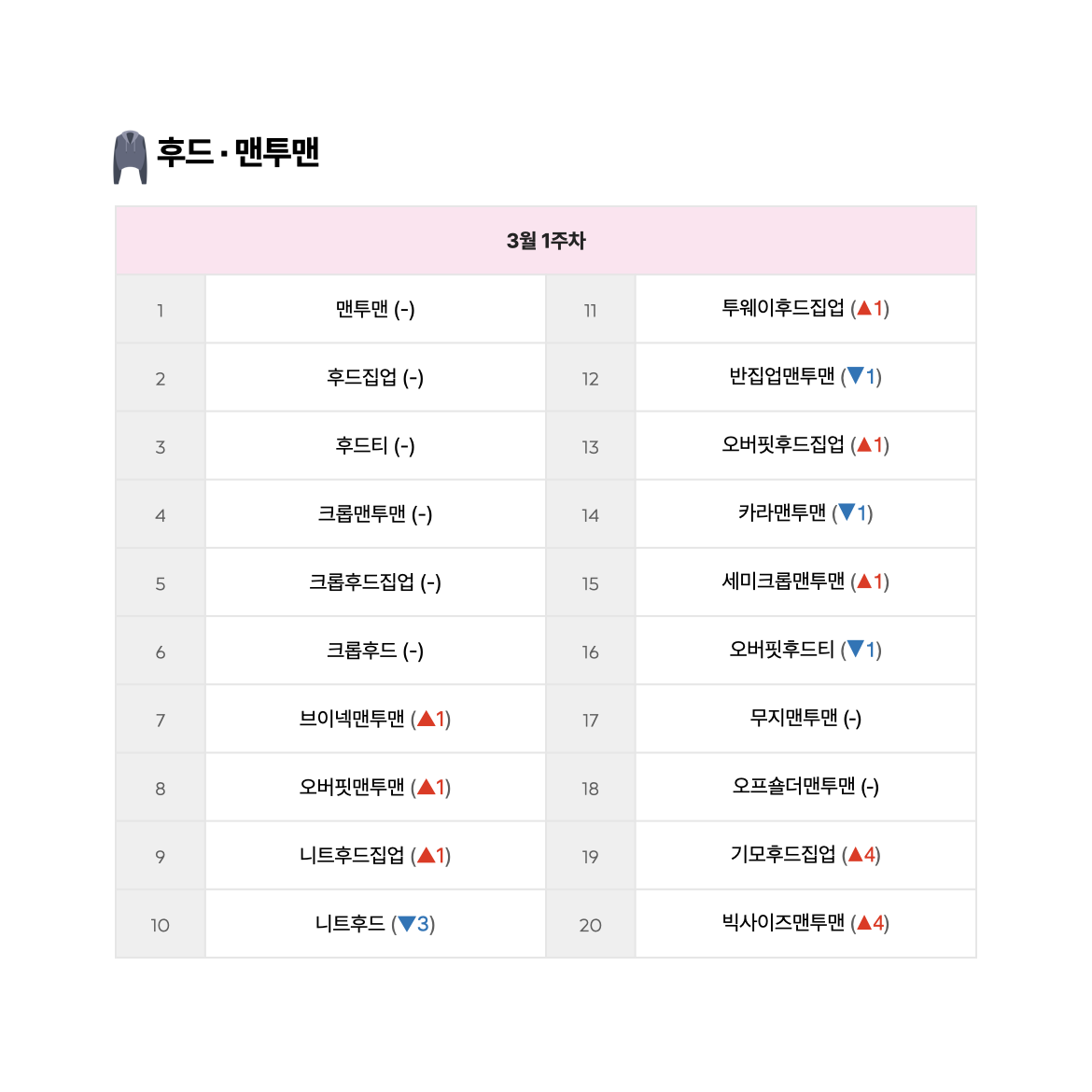
Task: Click the red up arrow beside 세미크롭맨투맨
Action: (x=864, y=581)
